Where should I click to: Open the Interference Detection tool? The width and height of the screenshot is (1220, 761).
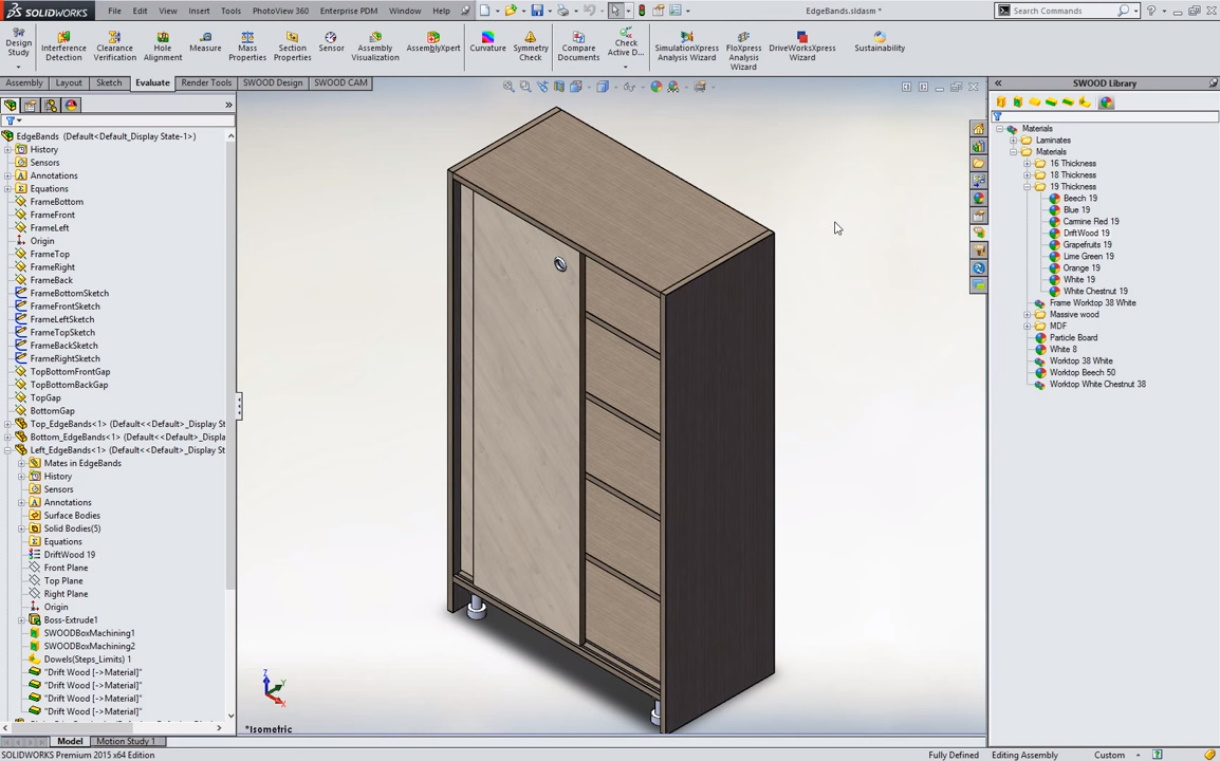(64, 46)
